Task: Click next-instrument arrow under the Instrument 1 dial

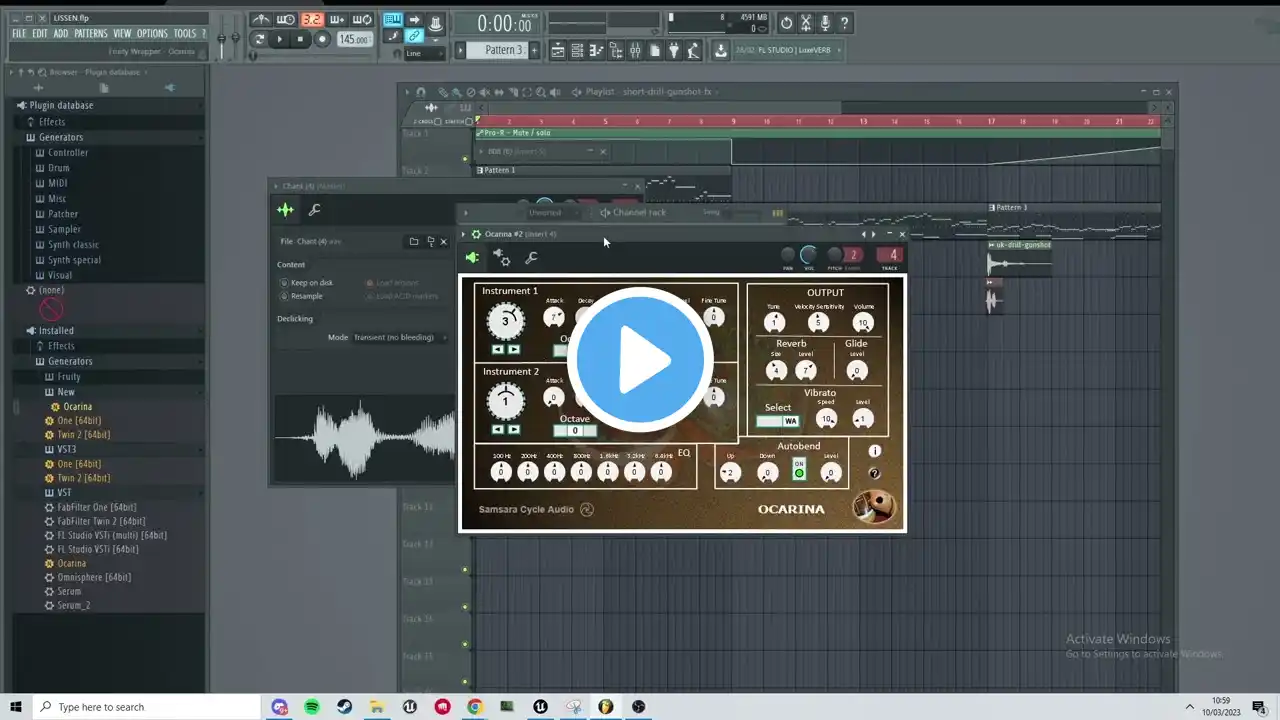Action: coord(514,349)
